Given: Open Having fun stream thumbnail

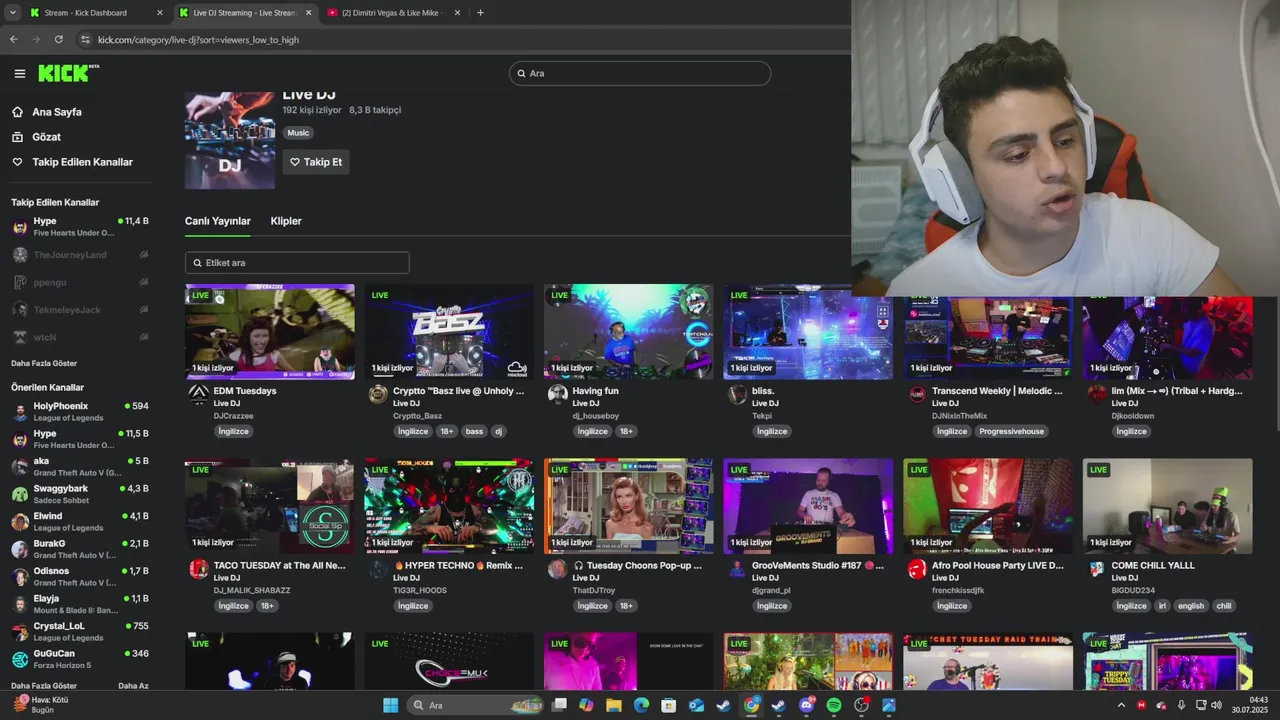Looking at the screenshot, I should [x=628, y=332].
